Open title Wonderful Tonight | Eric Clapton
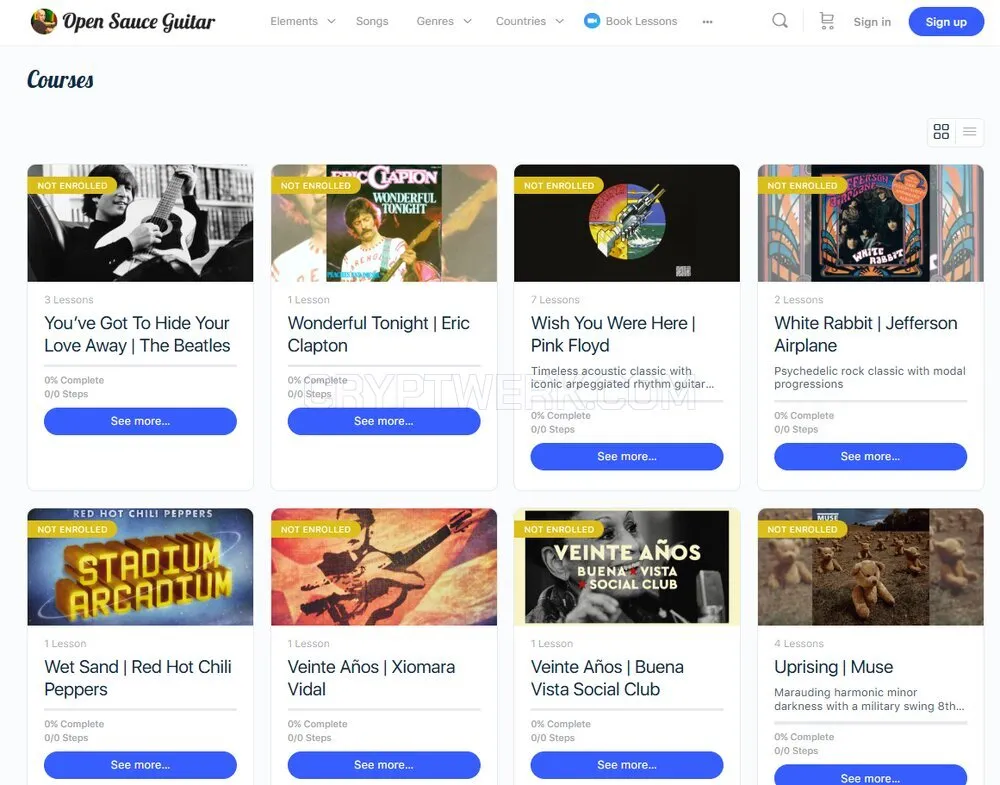Viewport: 1000px width, 785px height. (378, 334)
